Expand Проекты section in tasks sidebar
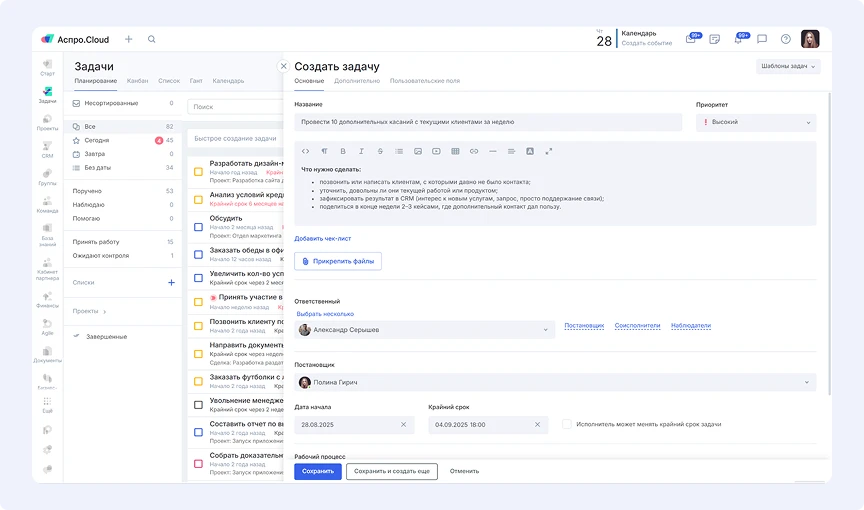864x510 pixels. pos(89,311)
